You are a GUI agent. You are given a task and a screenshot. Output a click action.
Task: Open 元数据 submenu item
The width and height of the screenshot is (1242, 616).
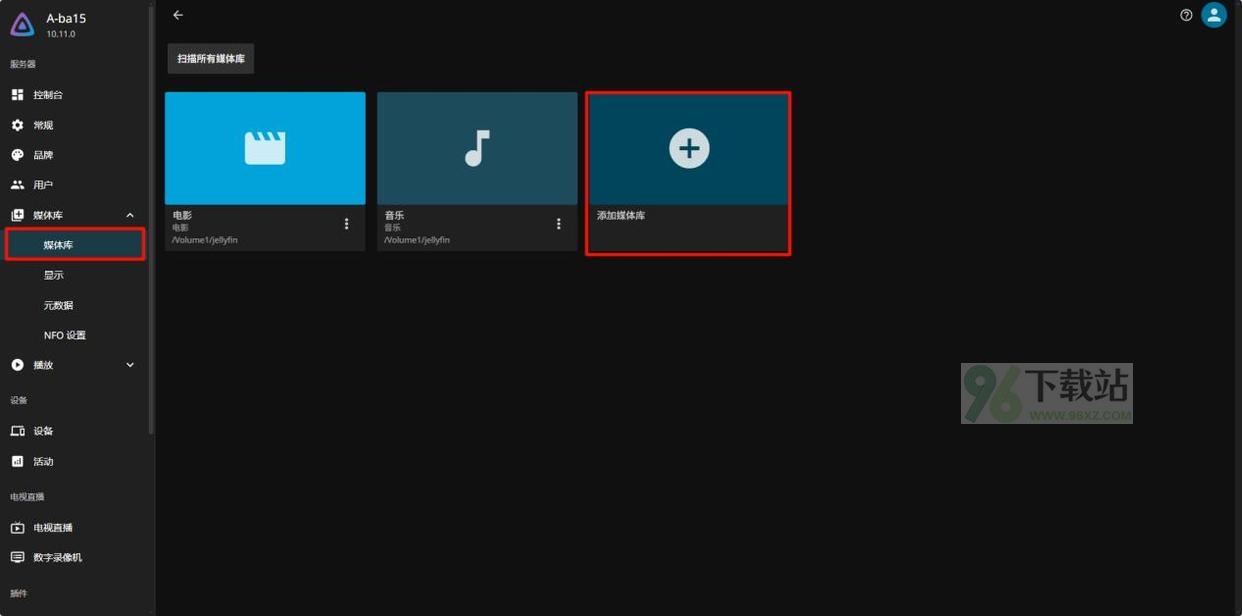[58, 305]
